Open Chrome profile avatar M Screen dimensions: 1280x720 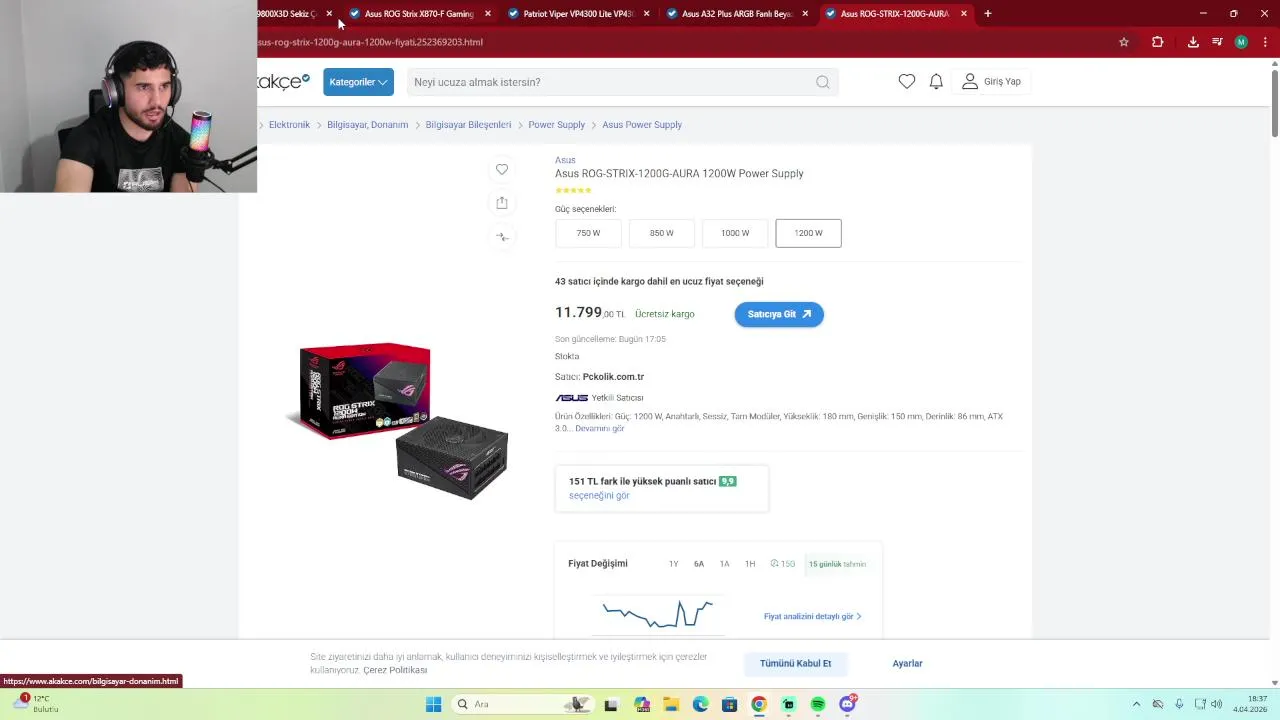pos(1241,42)
